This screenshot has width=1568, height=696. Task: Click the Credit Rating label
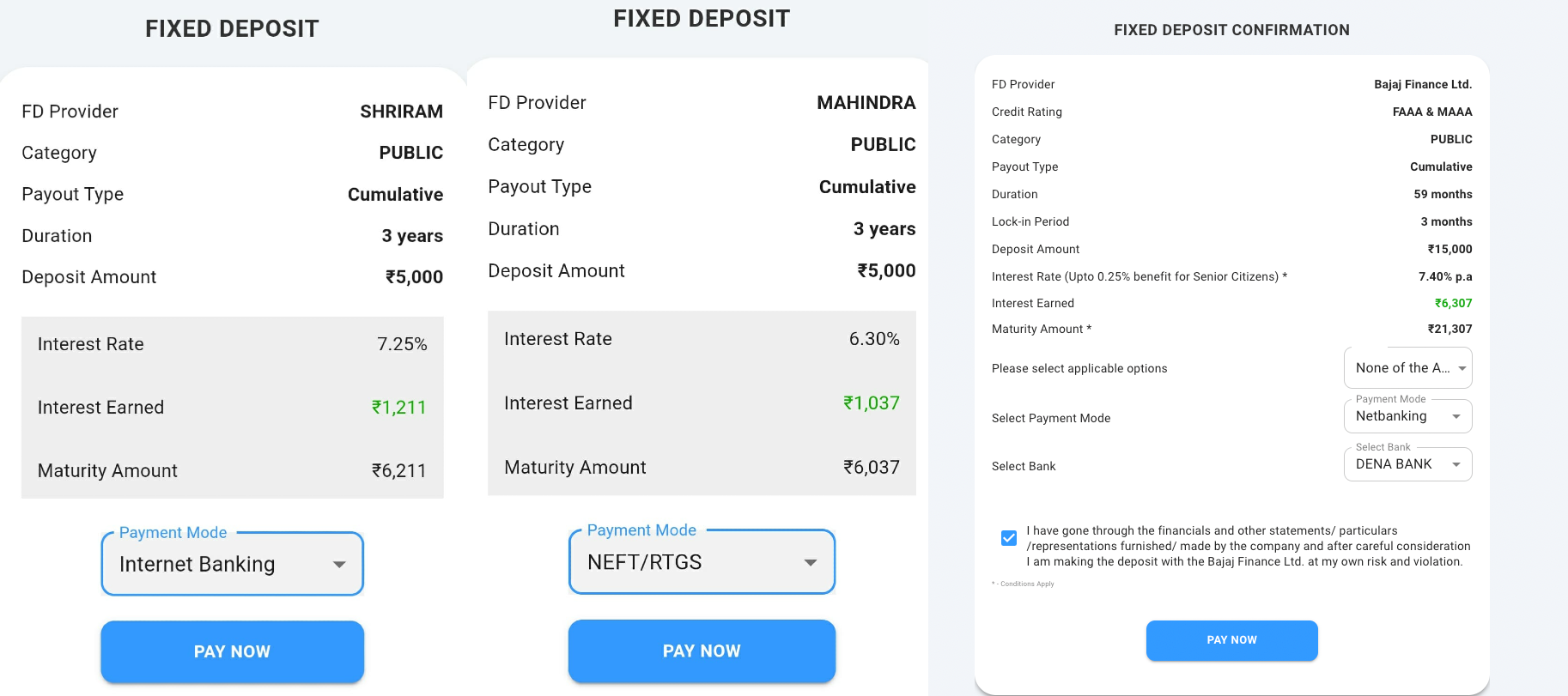coord(1027,112)
